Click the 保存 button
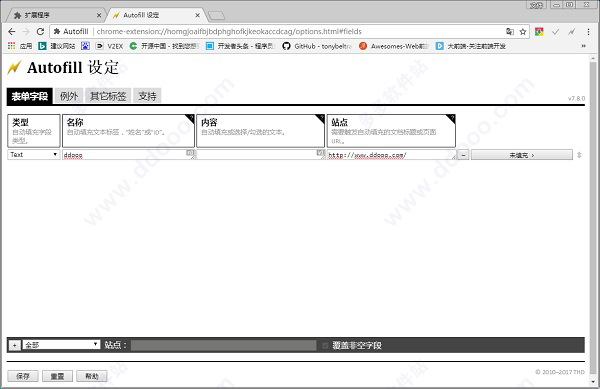This screenshot has width=600, height=389. pyautogui.click(x=23, y=376)
